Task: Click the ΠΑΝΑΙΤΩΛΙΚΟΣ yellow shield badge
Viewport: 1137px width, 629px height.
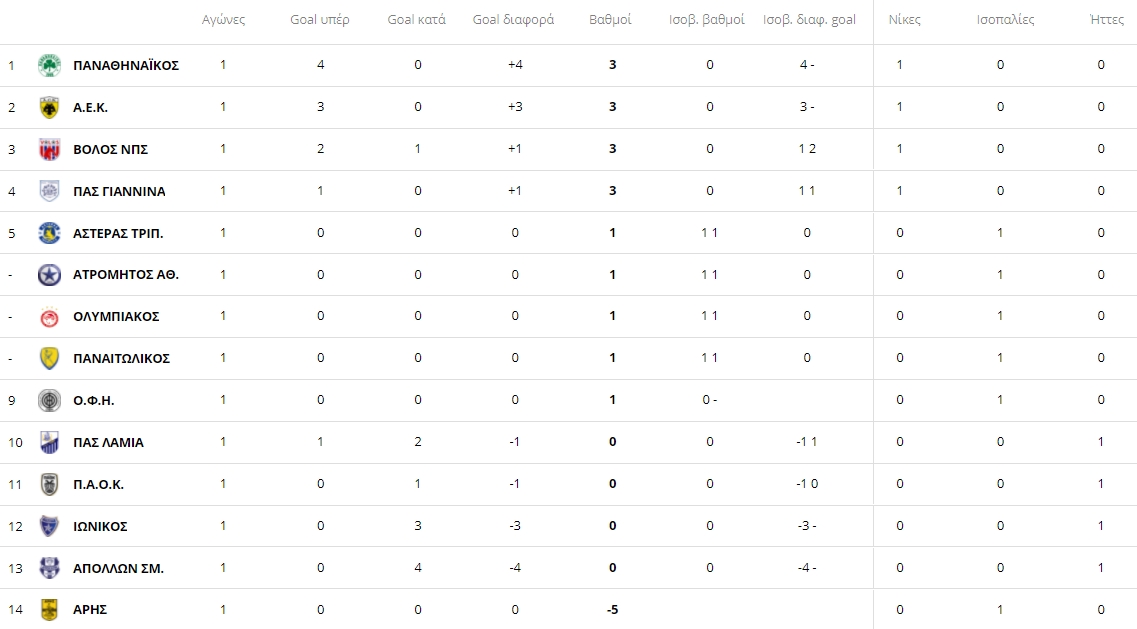Action: pyautogui.click(x=49, y=358)
